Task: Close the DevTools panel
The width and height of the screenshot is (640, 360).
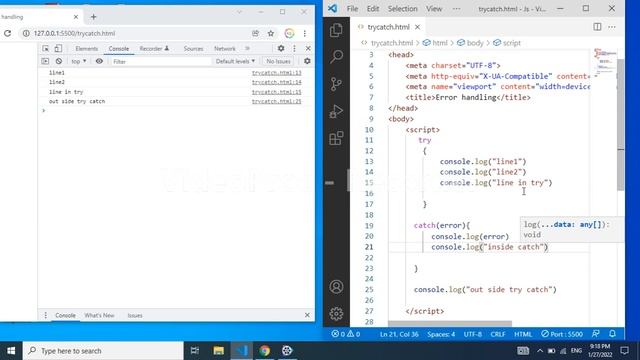Action: pyautogui.click(x=308, y=48)
